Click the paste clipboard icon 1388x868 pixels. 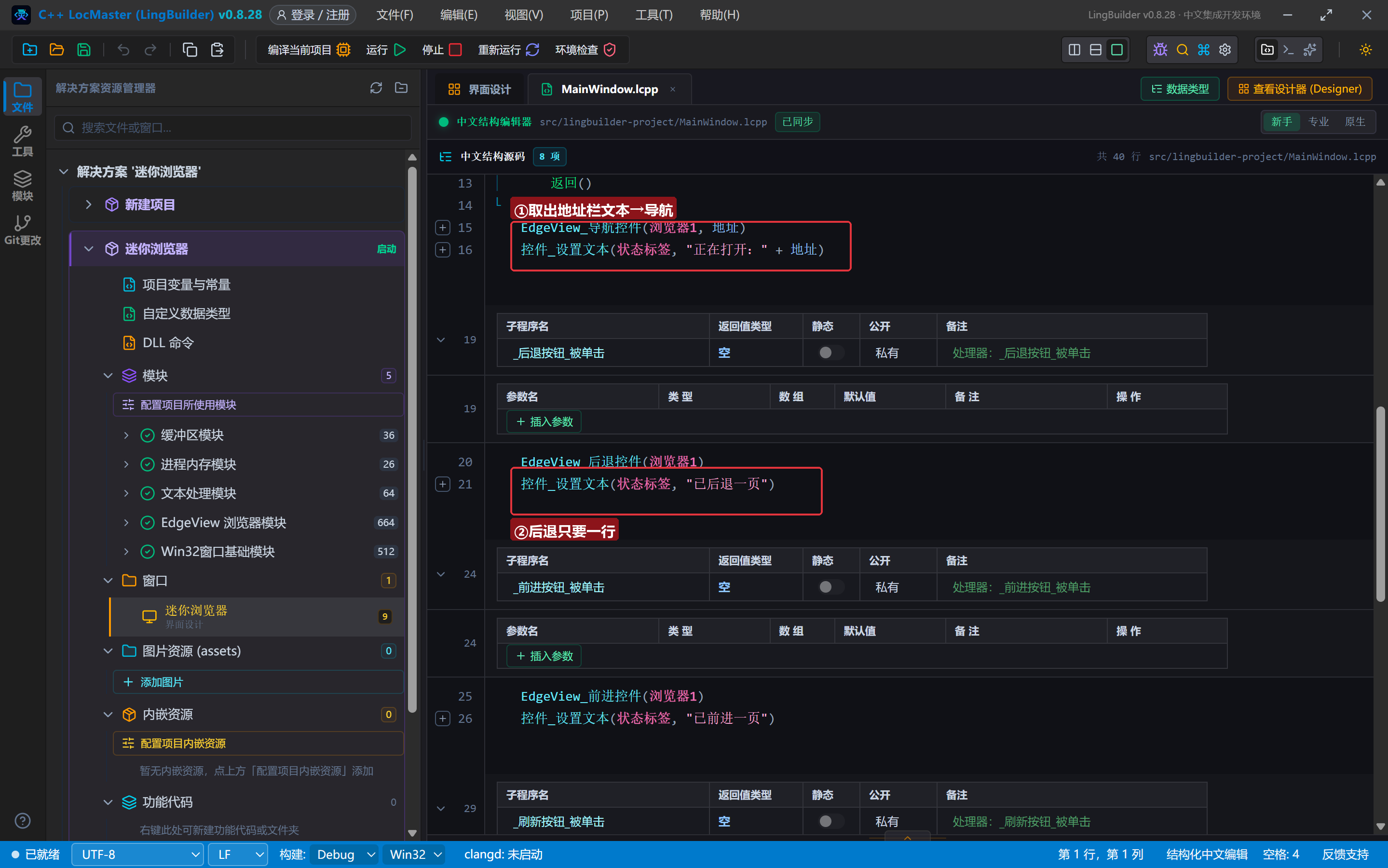click(217, 50)
